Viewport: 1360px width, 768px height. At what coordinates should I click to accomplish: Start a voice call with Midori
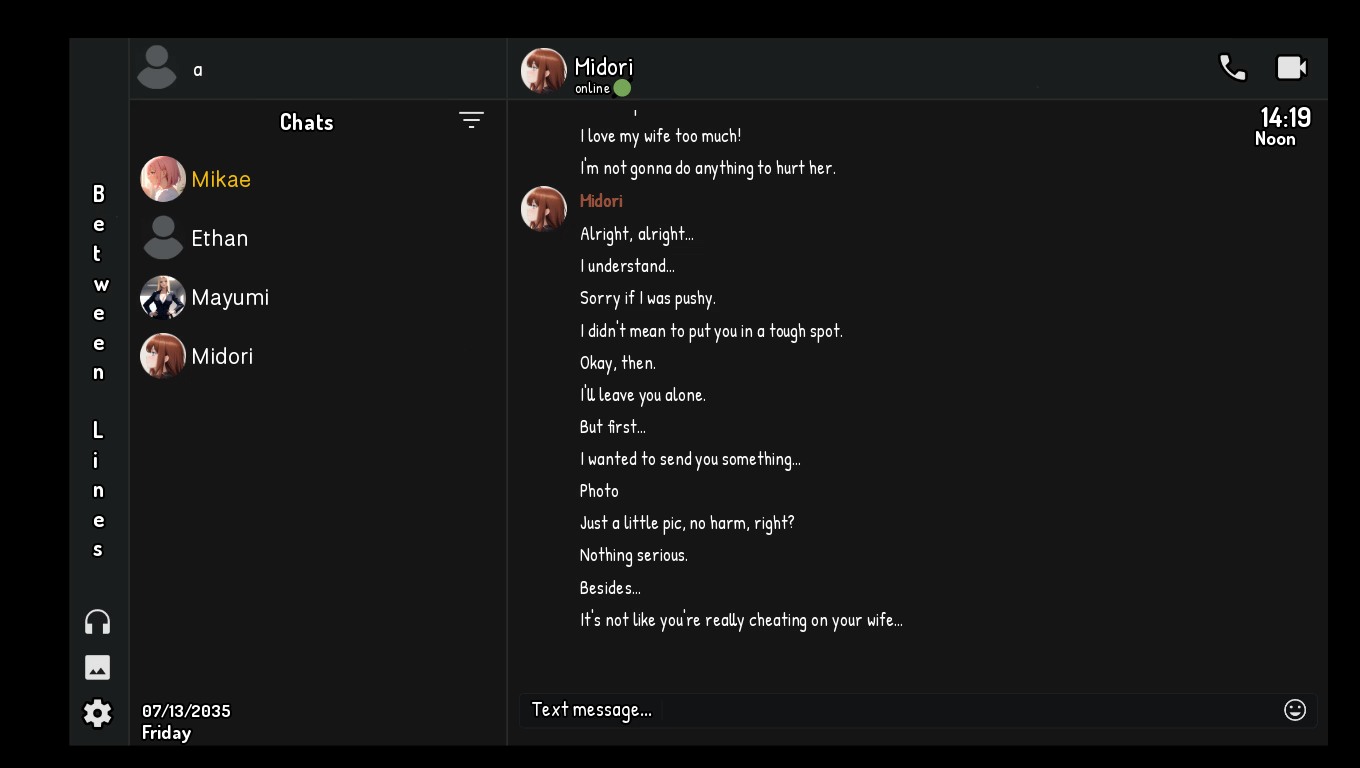coord(1232,67)
